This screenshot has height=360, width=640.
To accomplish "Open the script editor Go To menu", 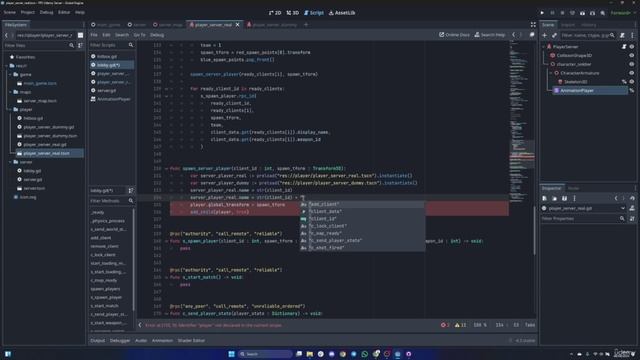I will 139,35.
